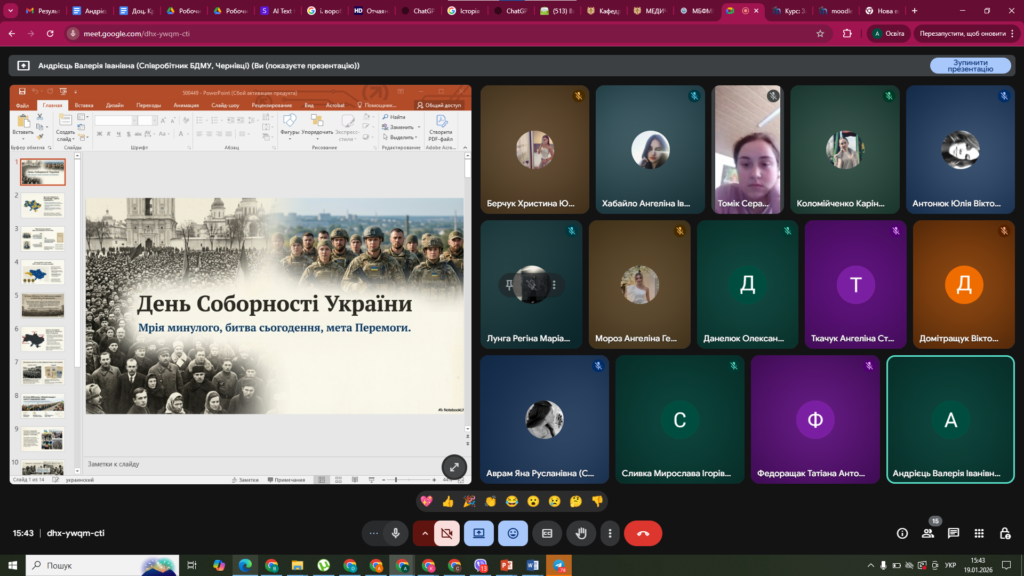Switch to the Вставка ribbon tab
1024x576 pixels.
[84, 104]
